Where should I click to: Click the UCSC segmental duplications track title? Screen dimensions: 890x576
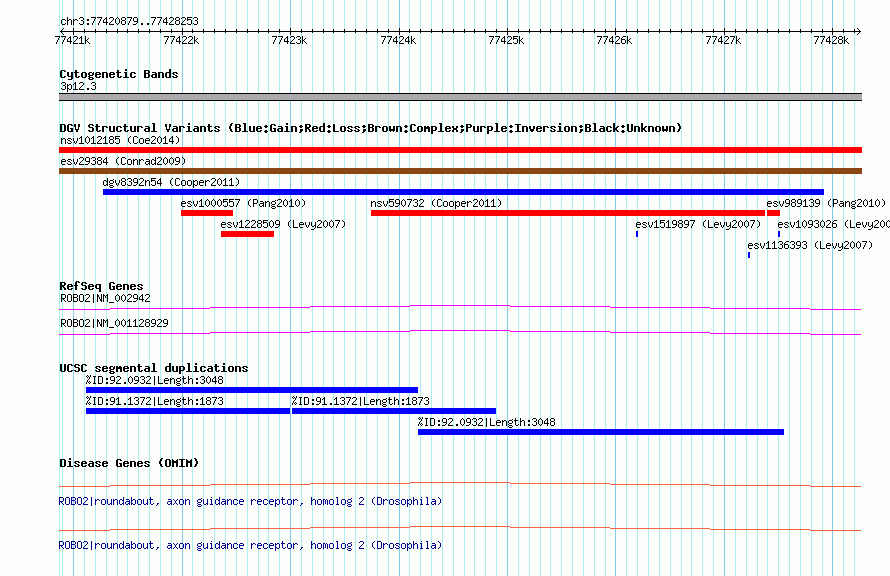[x=154, y=368]
